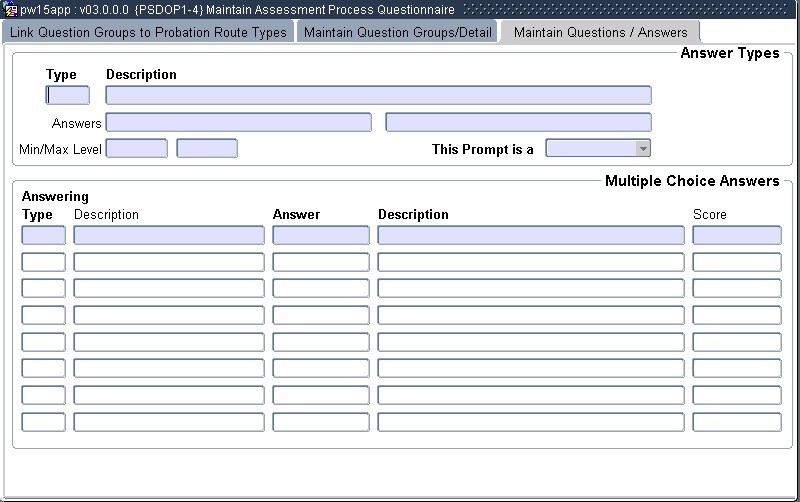The image size is (800, 502).
Task: Click first row answer Description field
Action: pyautogui.click(x=531, y=236)
